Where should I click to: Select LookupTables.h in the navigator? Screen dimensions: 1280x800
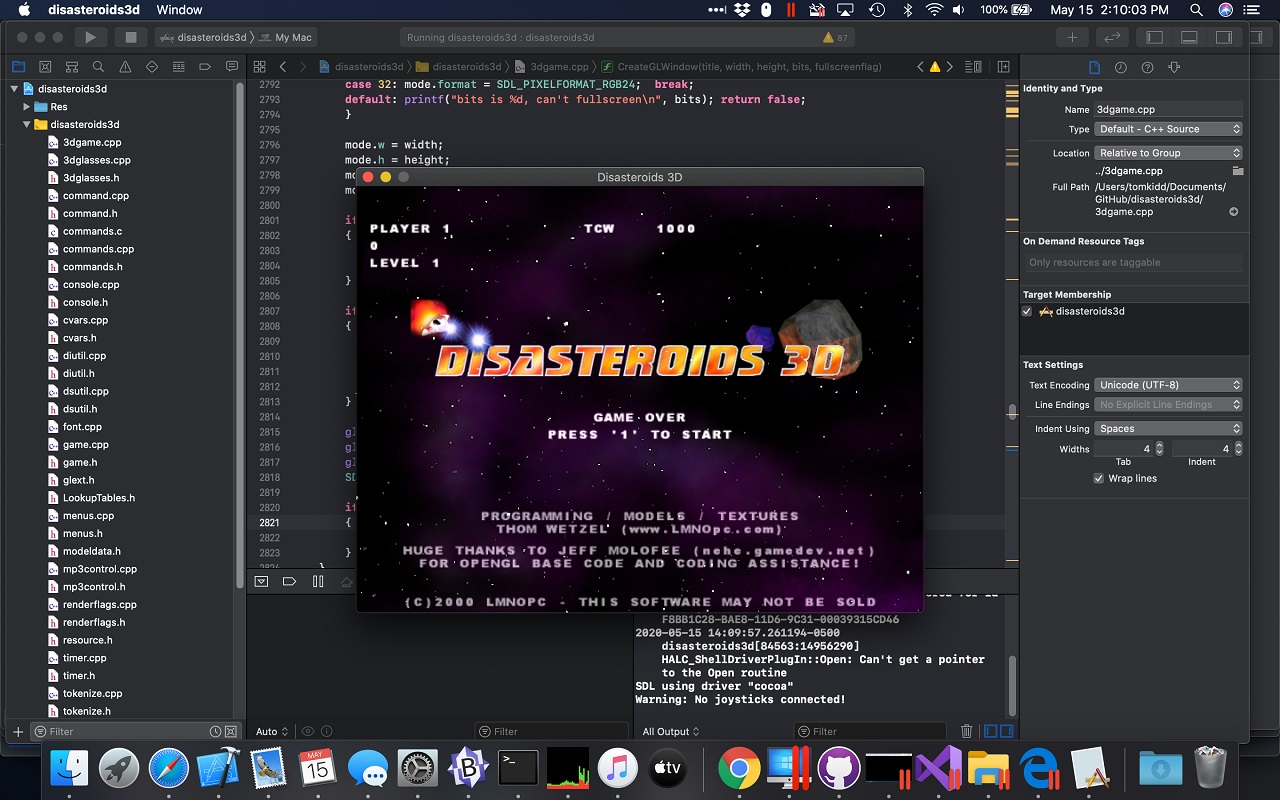pos(98,498)
